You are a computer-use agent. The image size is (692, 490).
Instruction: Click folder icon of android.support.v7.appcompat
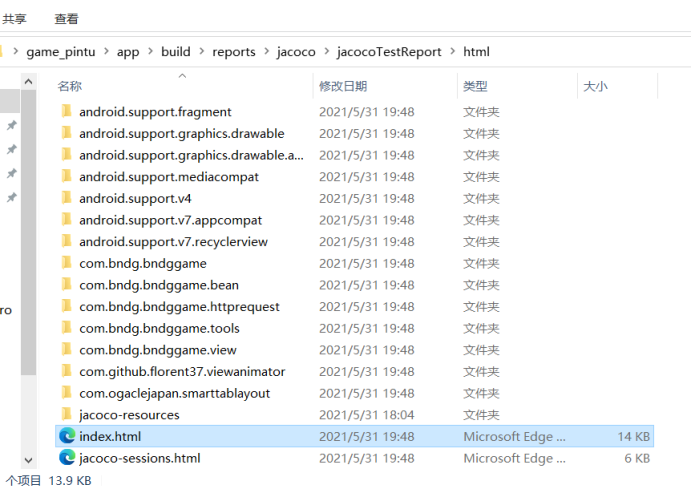[67, 219]
